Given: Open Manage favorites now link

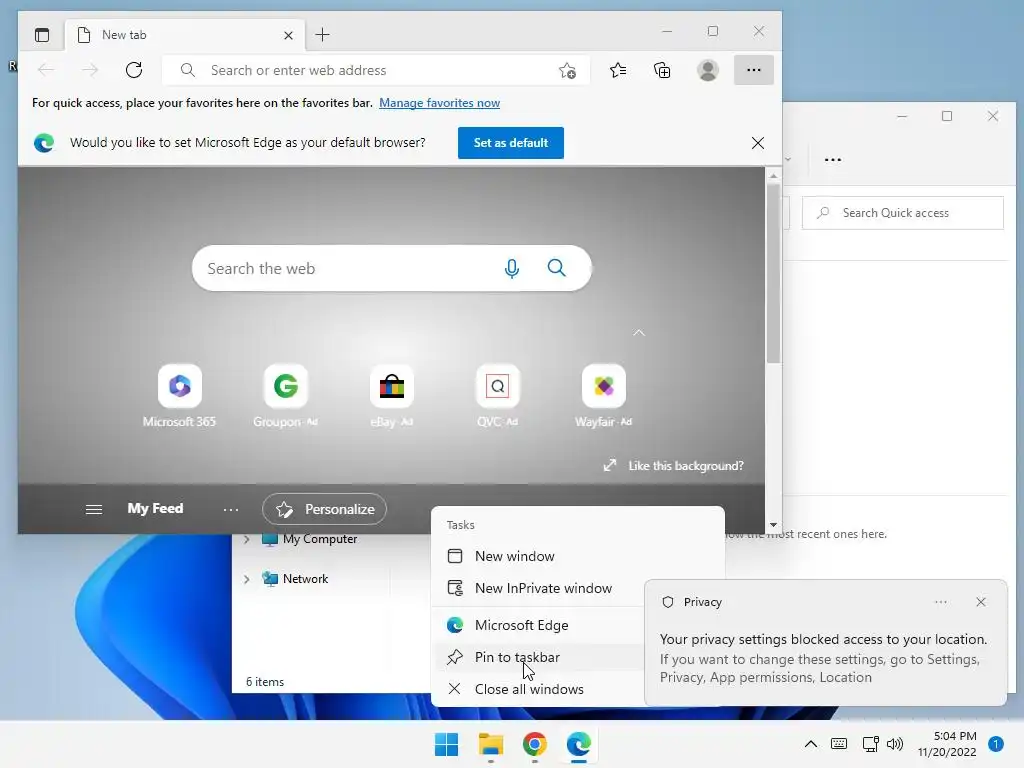Looking at the screenshot, I should [440, 103].
